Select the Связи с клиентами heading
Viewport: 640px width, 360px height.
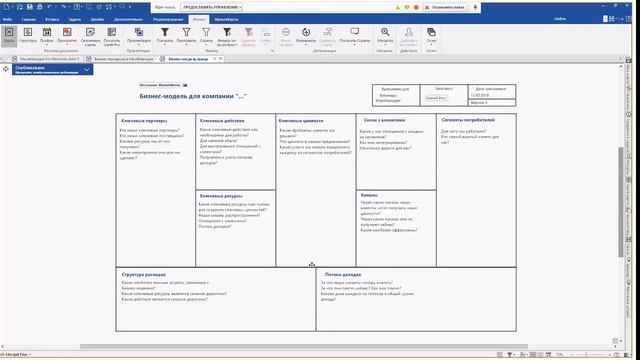tap(384, 120)
